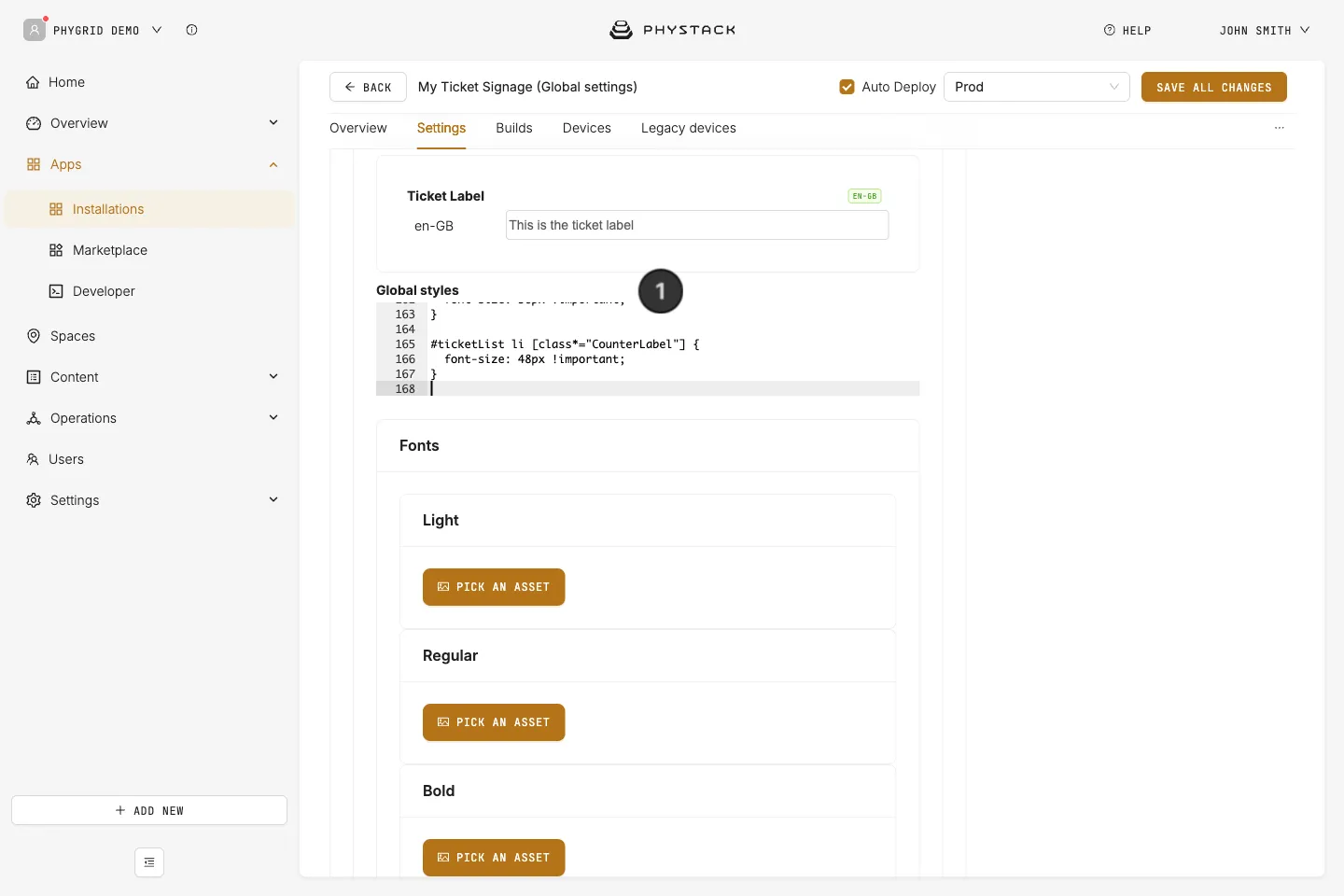The image size is (1344, 896).
Task: Click the Spaces location pin icon
Action: click(x=34, y=336)
